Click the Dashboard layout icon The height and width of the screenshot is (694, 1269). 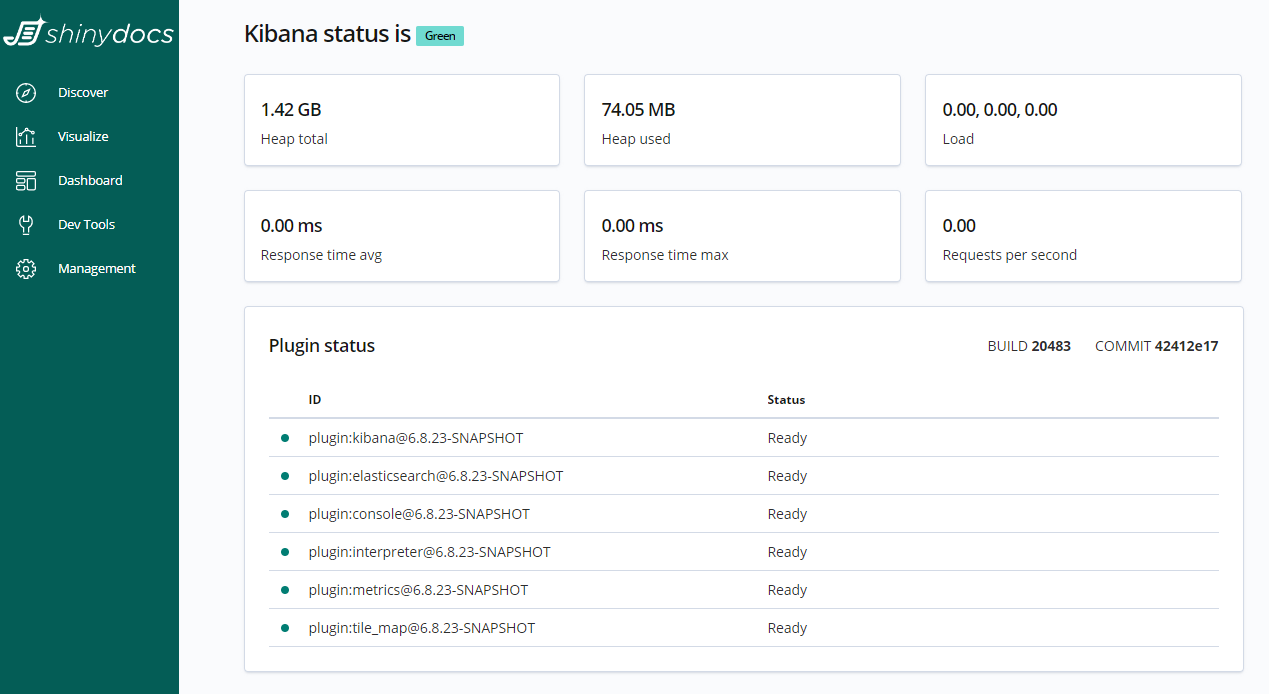tap(26, 181)
